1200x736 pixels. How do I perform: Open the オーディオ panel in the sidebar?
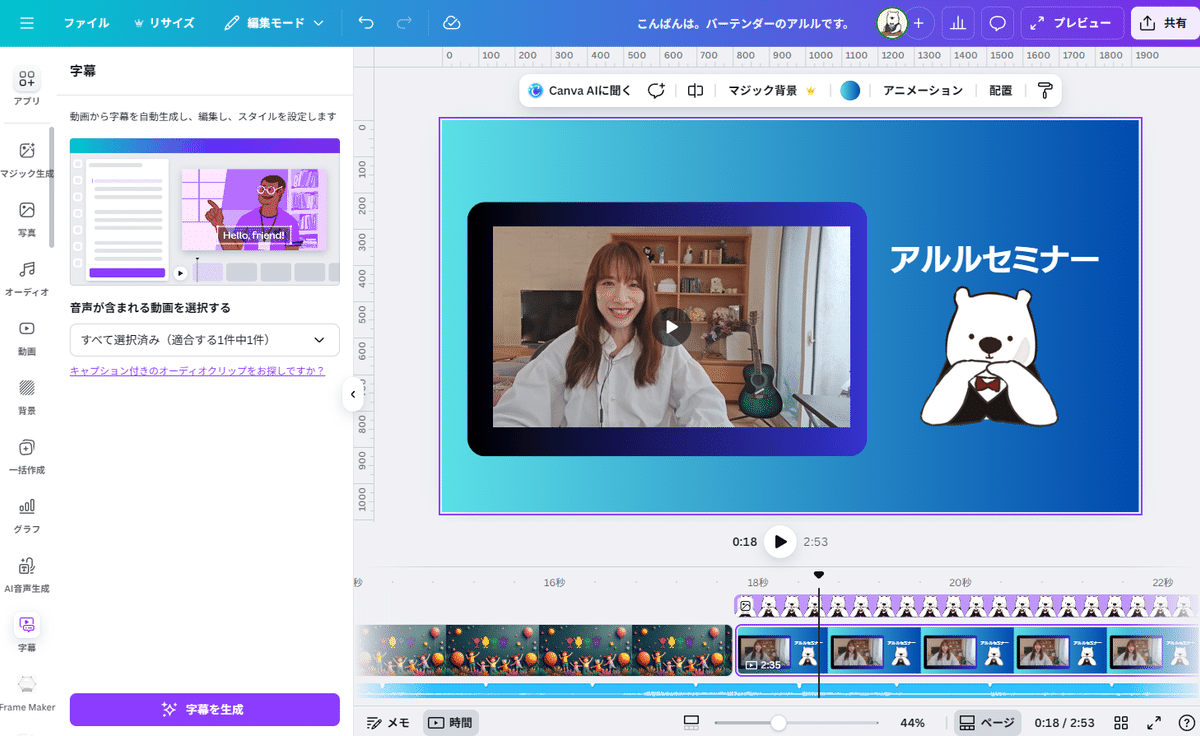(x=26, y=269)
